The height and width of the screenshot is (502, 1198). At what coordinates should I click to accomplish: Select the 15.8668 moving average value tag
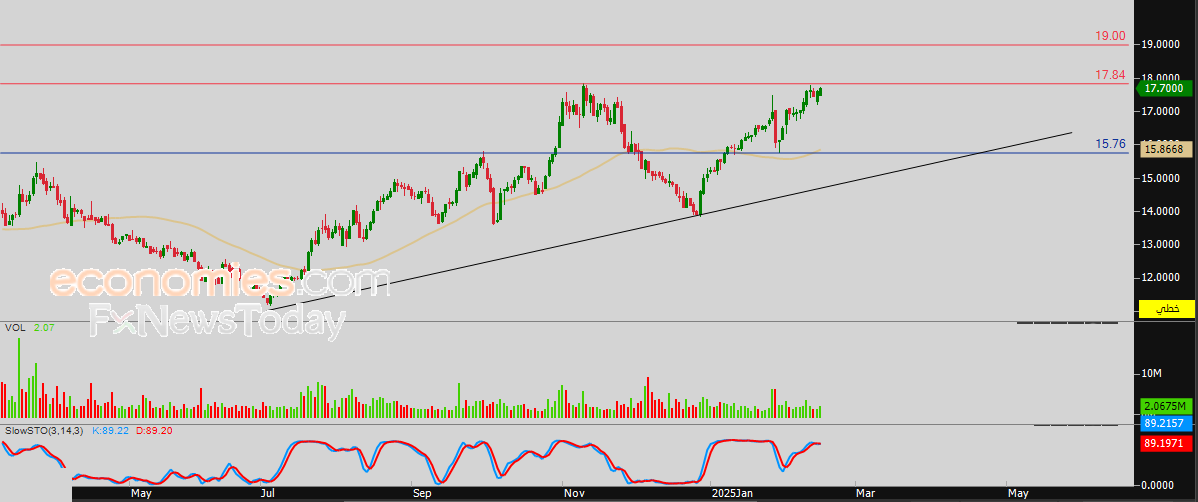pyautogui.click(x=1167, y=150)
